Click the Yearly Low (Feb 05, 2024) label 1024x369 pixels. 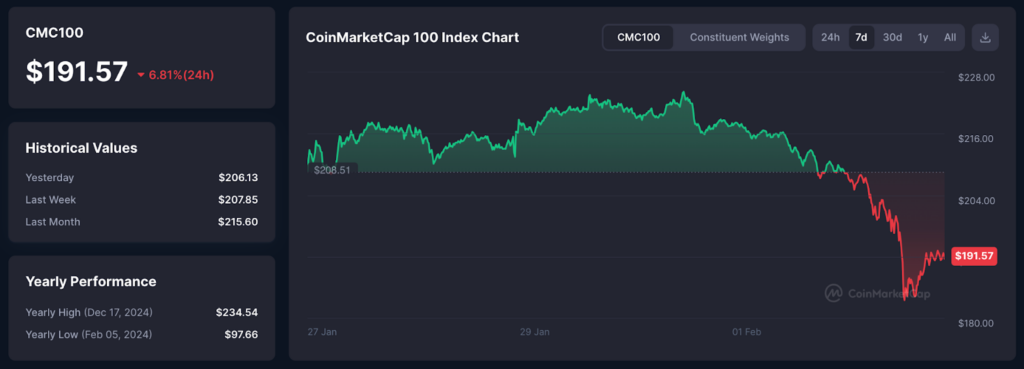point(89,334)
